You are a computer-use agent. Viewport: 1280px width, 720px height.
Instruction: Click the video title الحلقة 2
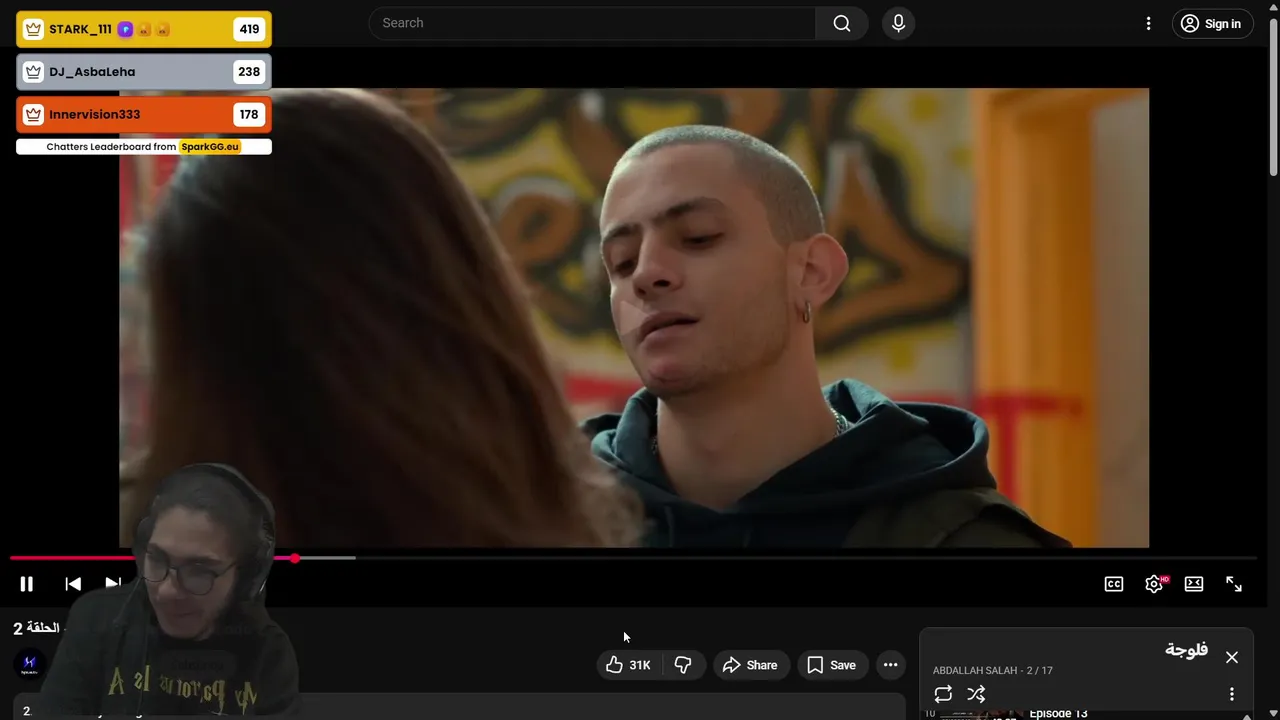point(36,628)
